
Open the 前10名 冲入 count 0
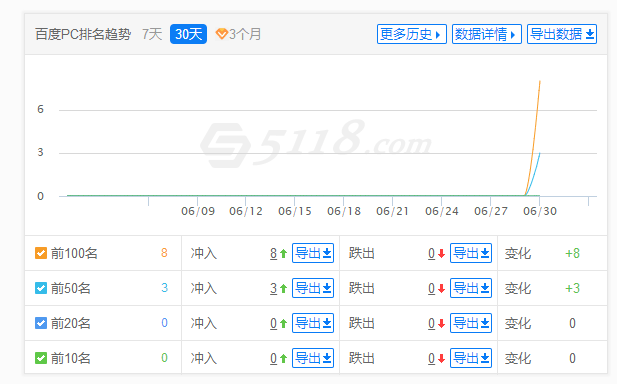273,359
